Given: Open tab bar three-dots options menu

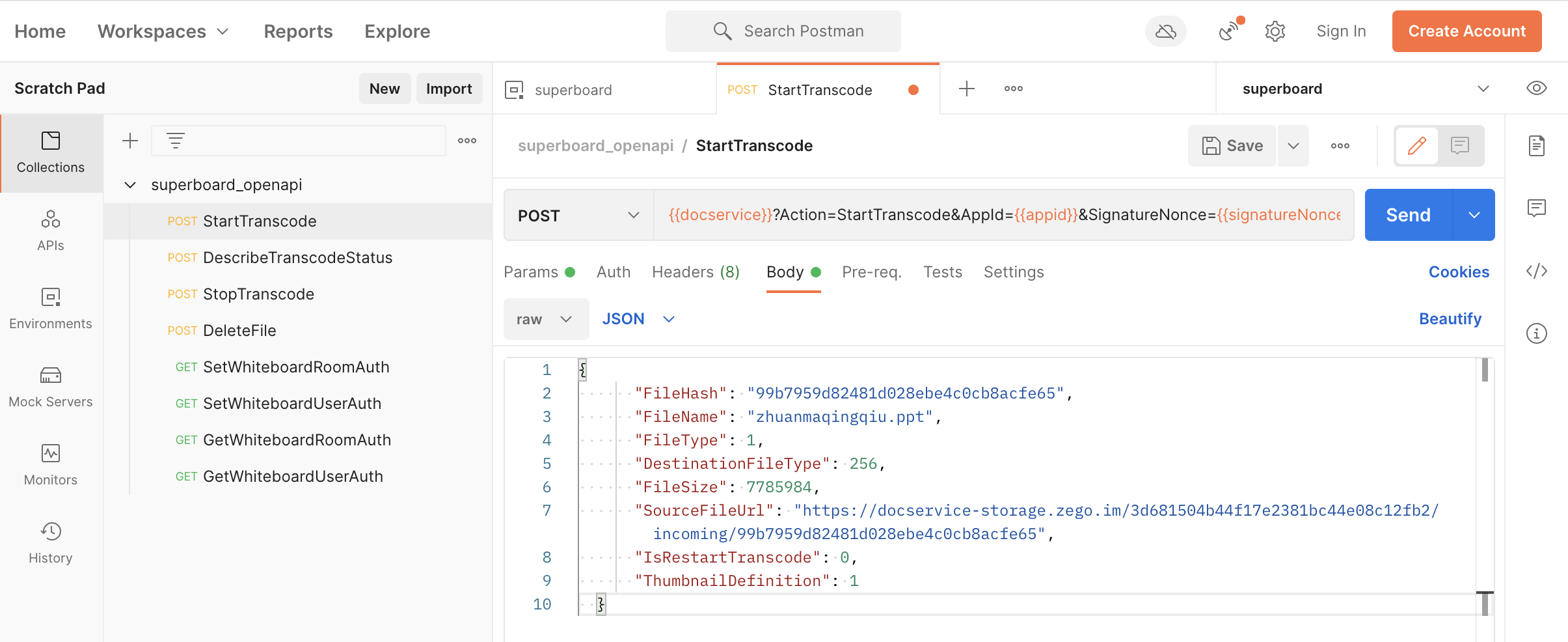Looking at the screenshot, I should click(x=1014, y=89).
